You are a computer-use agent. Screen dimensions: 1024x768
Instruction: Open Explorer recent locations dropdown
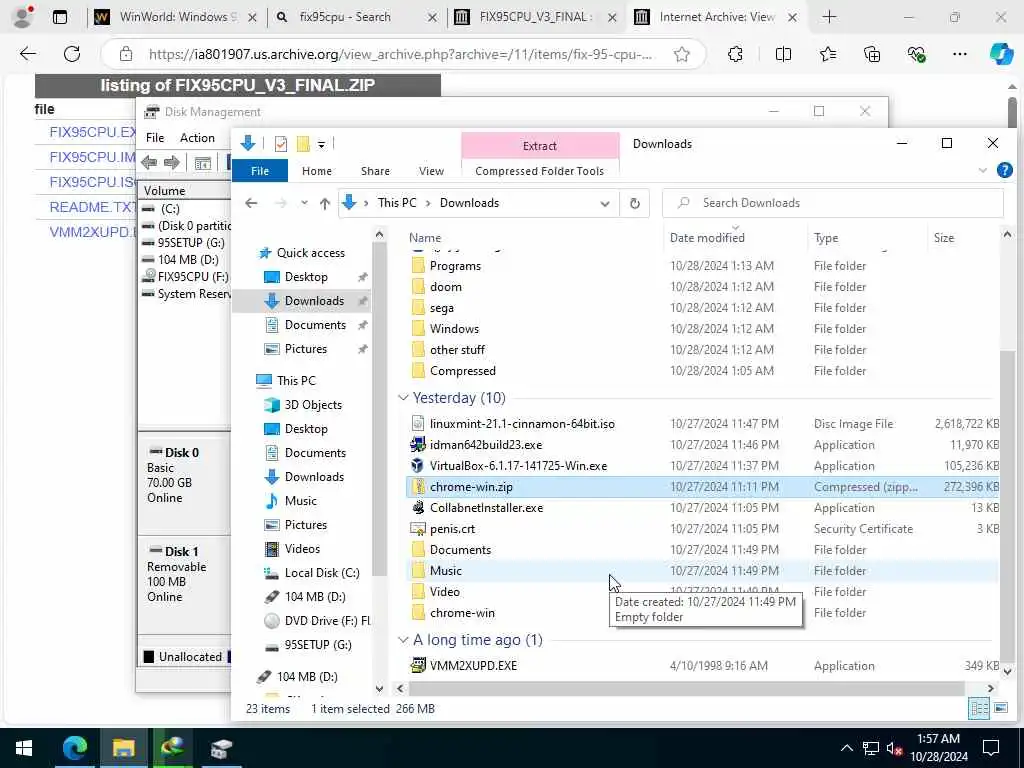304,203
